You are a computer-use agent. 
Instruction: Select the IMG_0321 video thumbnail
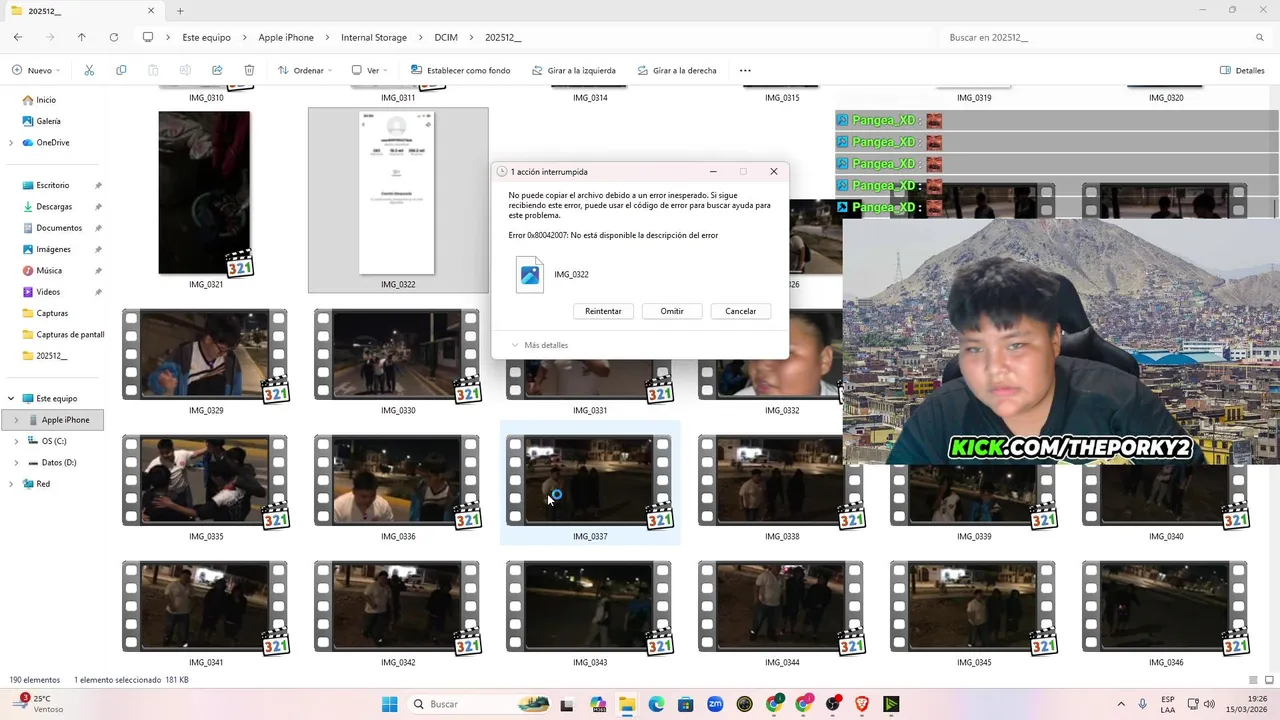click(205, 193)
